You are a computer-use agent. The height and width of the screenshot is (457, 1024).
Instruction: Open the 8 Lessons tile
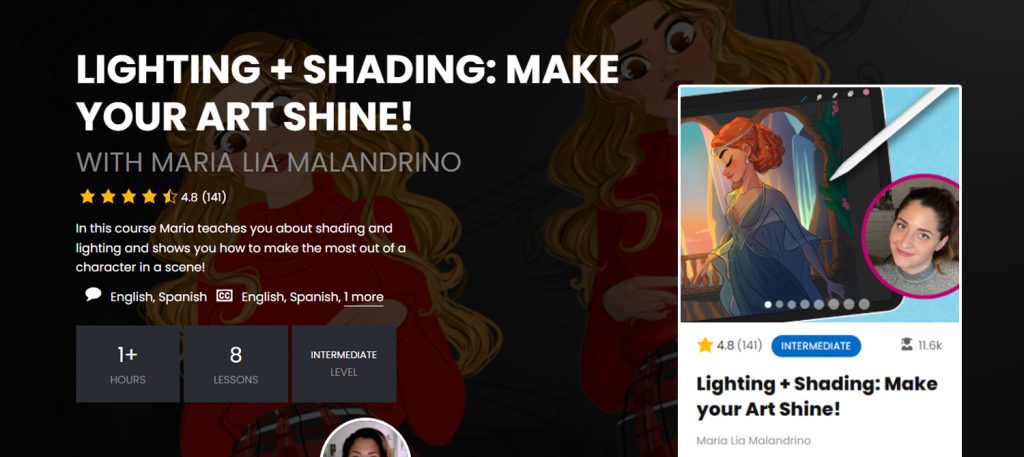pyautogui.click(x=236, y=364)
